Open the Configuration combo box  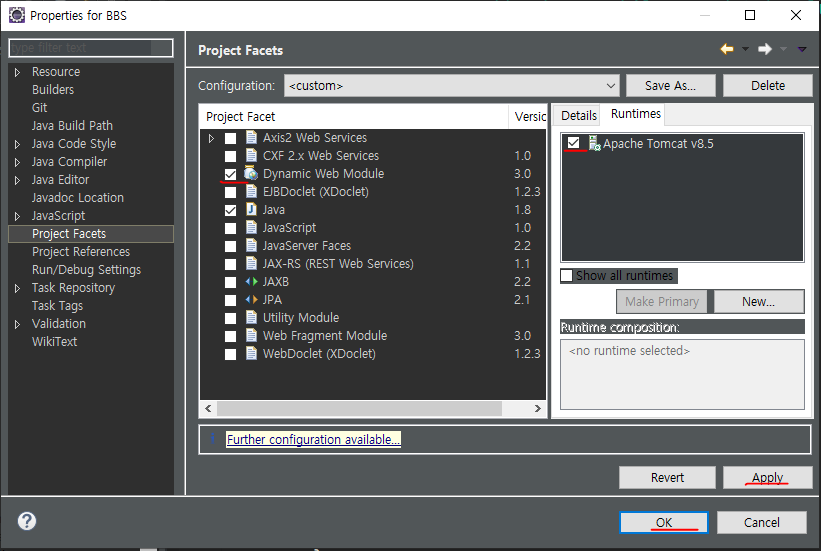[x=451, y=85]
